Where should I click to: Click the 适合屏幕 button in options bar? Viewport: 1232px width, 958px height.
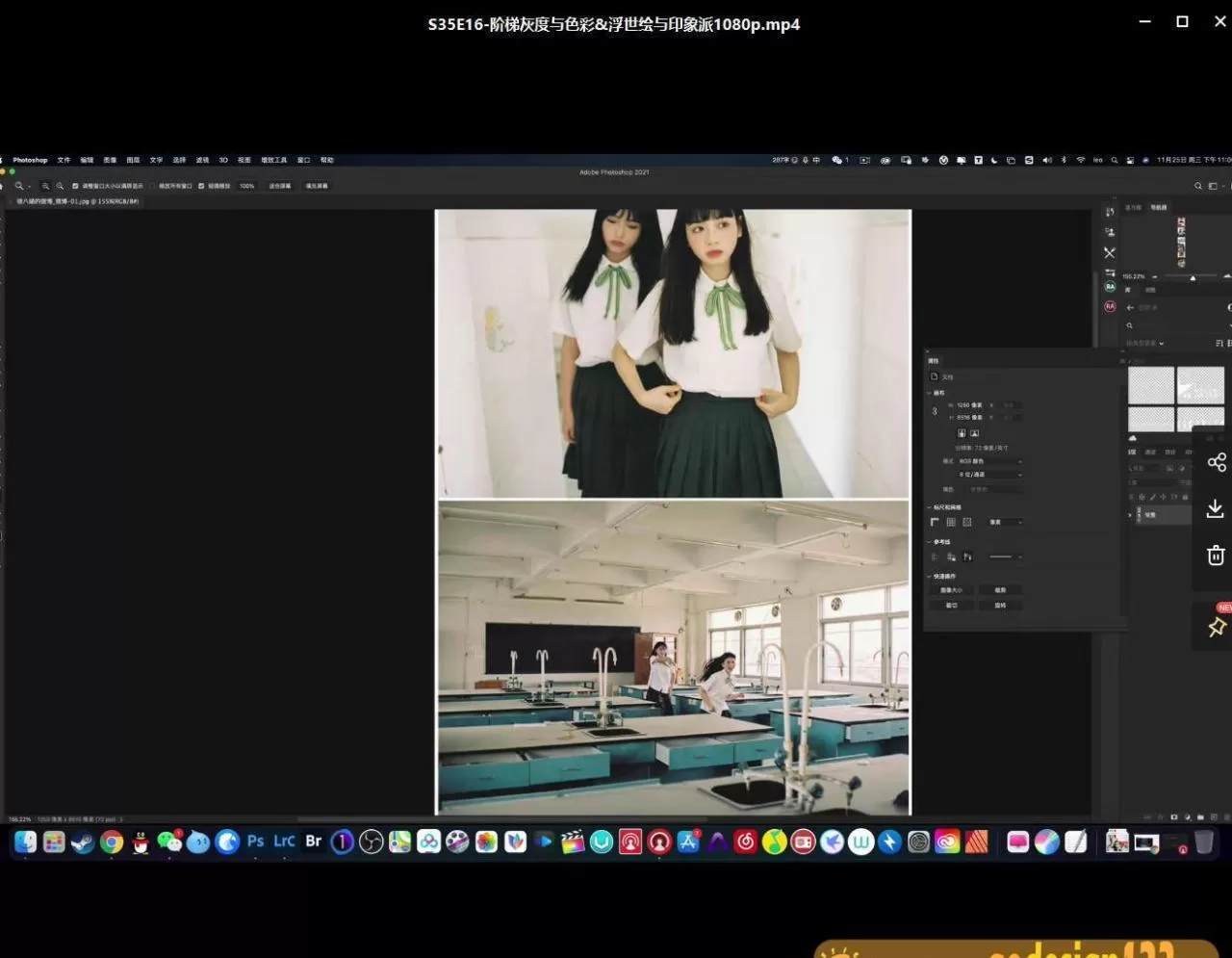[279, 186]
